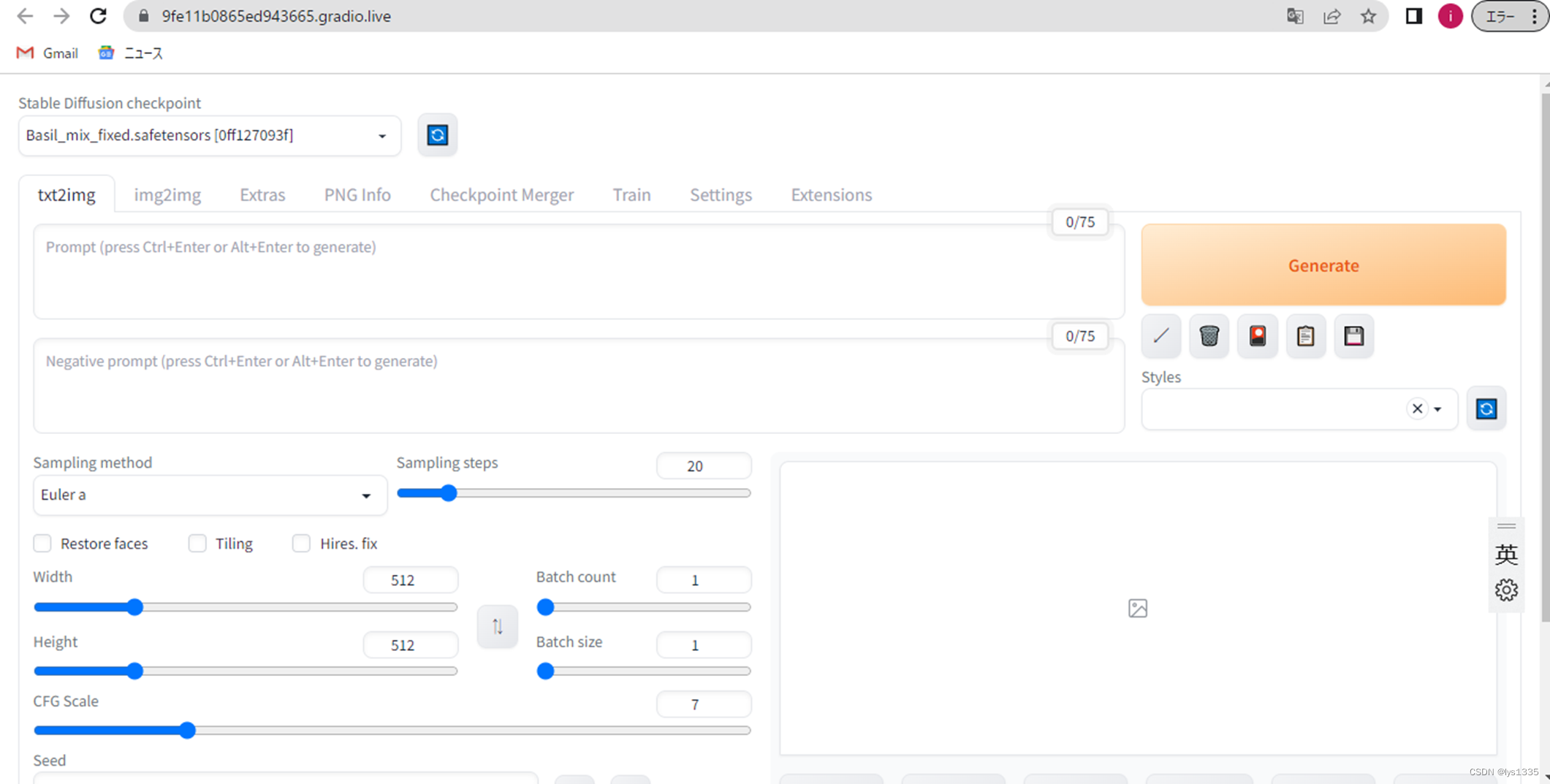Viewport: 1550px width, 784px height.
Task: Click the site lock icon in address bar
Action: click(x=144, y=16)
